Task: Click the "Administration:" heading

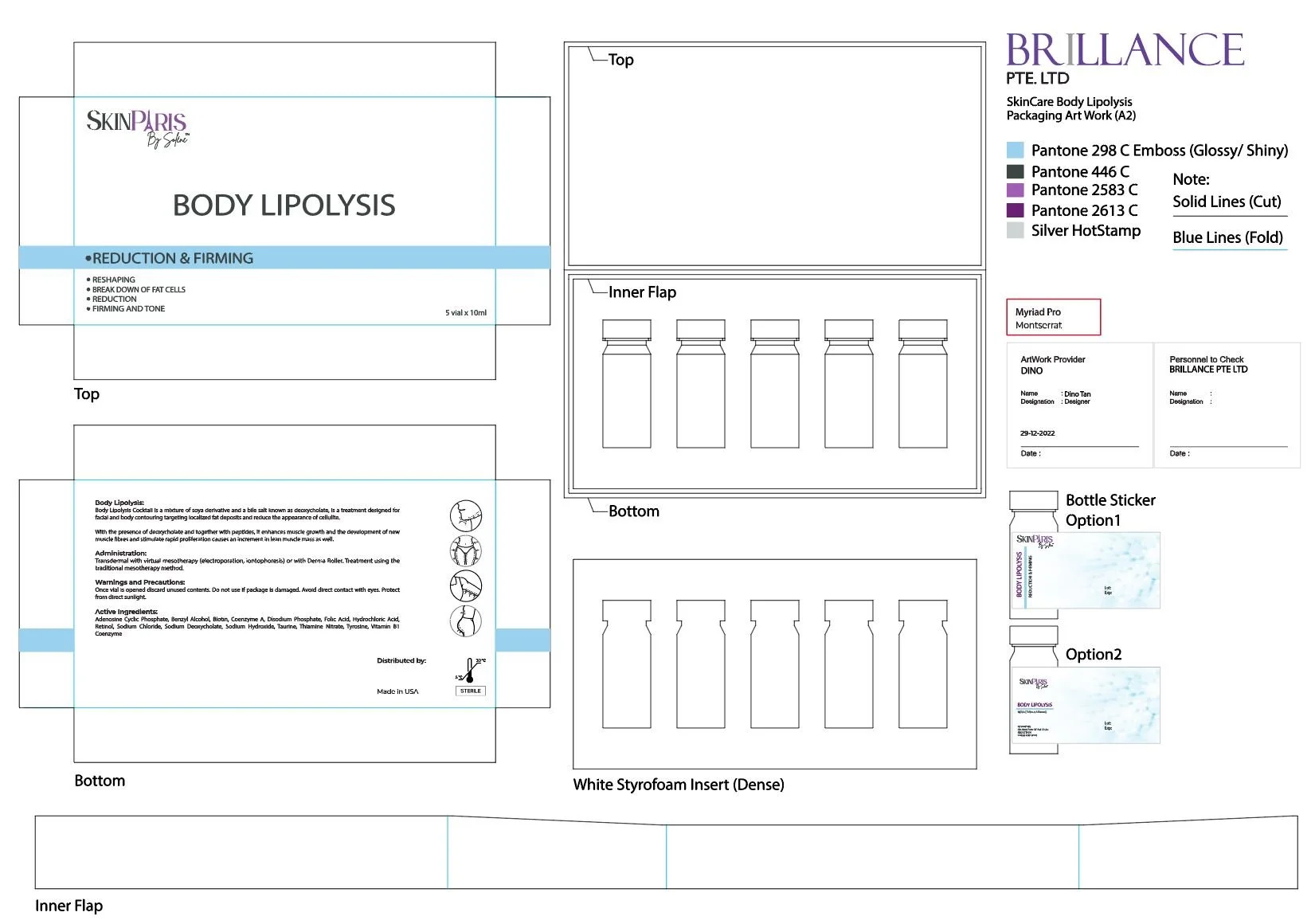Action: click(x=120, y=553)
